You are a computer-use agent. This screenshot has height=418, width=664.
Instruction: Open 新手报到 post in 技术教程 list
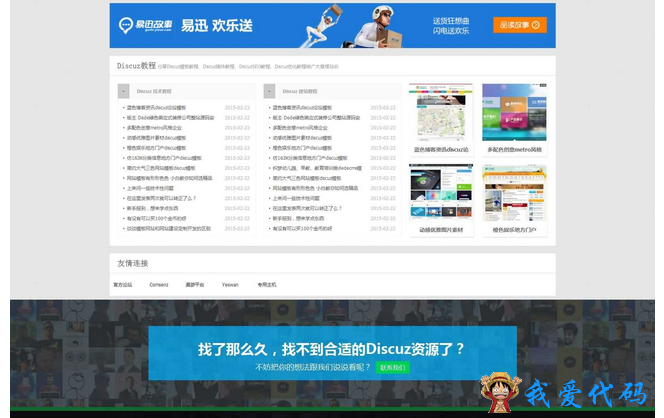pos(152,208)
